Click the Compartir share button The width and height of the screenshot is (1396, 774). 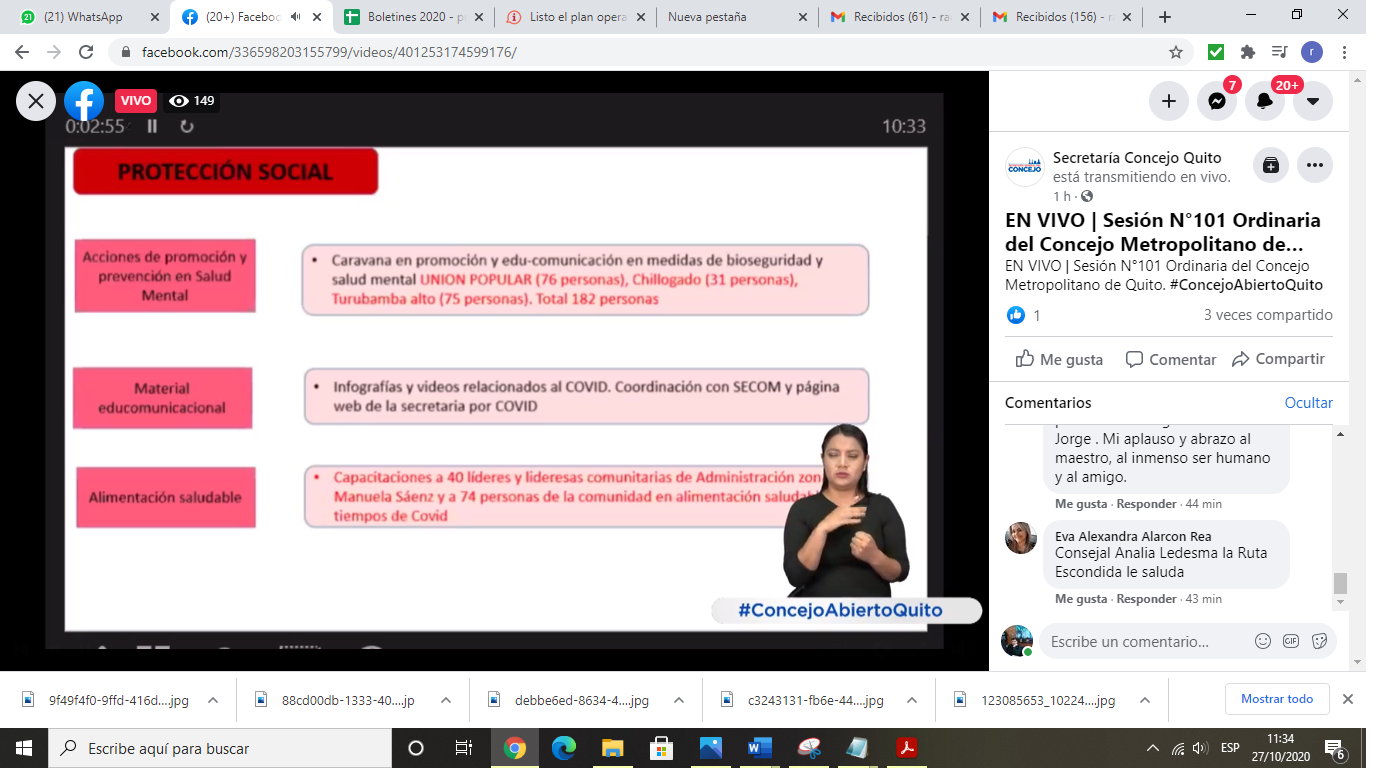tap(1278, 359)
